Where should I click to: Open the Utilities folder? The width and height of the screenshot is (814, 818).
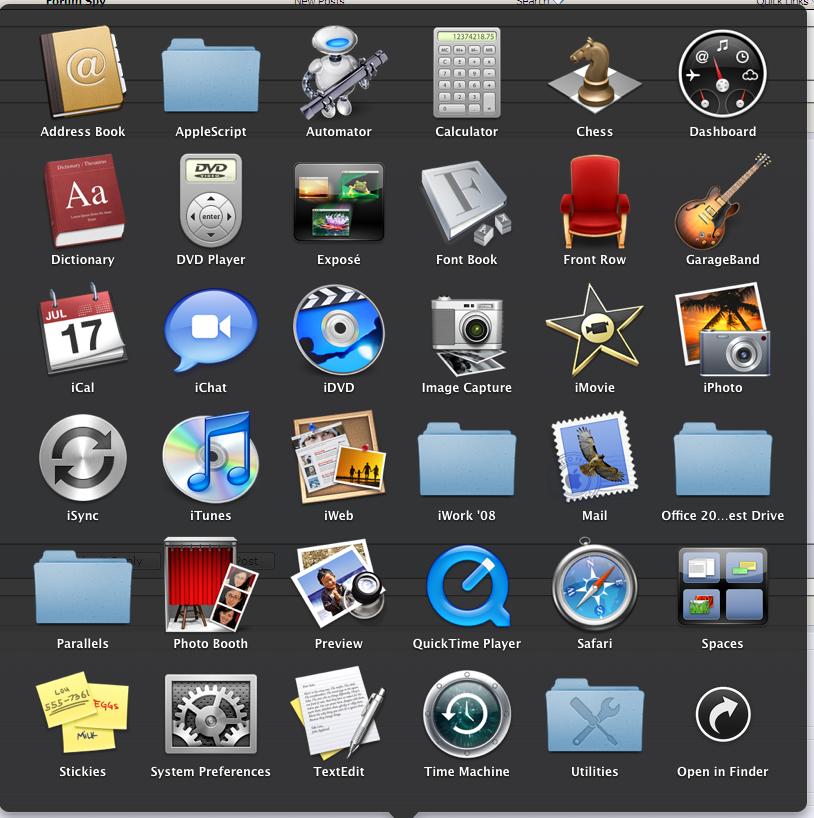tap(594, 715)
